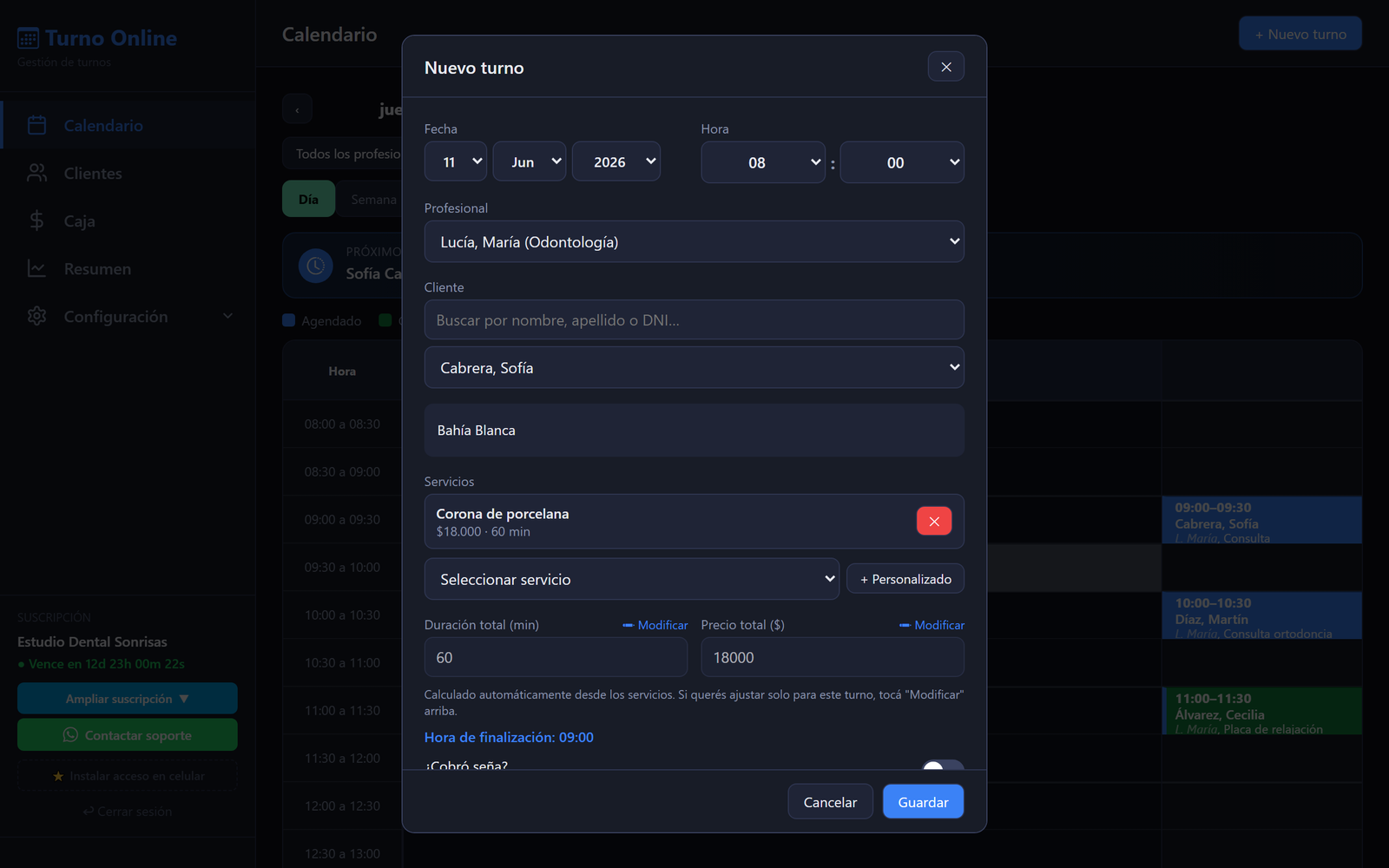
Task: Open the 11:00–11:30 Álvarez, Cecilia appointment
Action: pos(1262,712)
